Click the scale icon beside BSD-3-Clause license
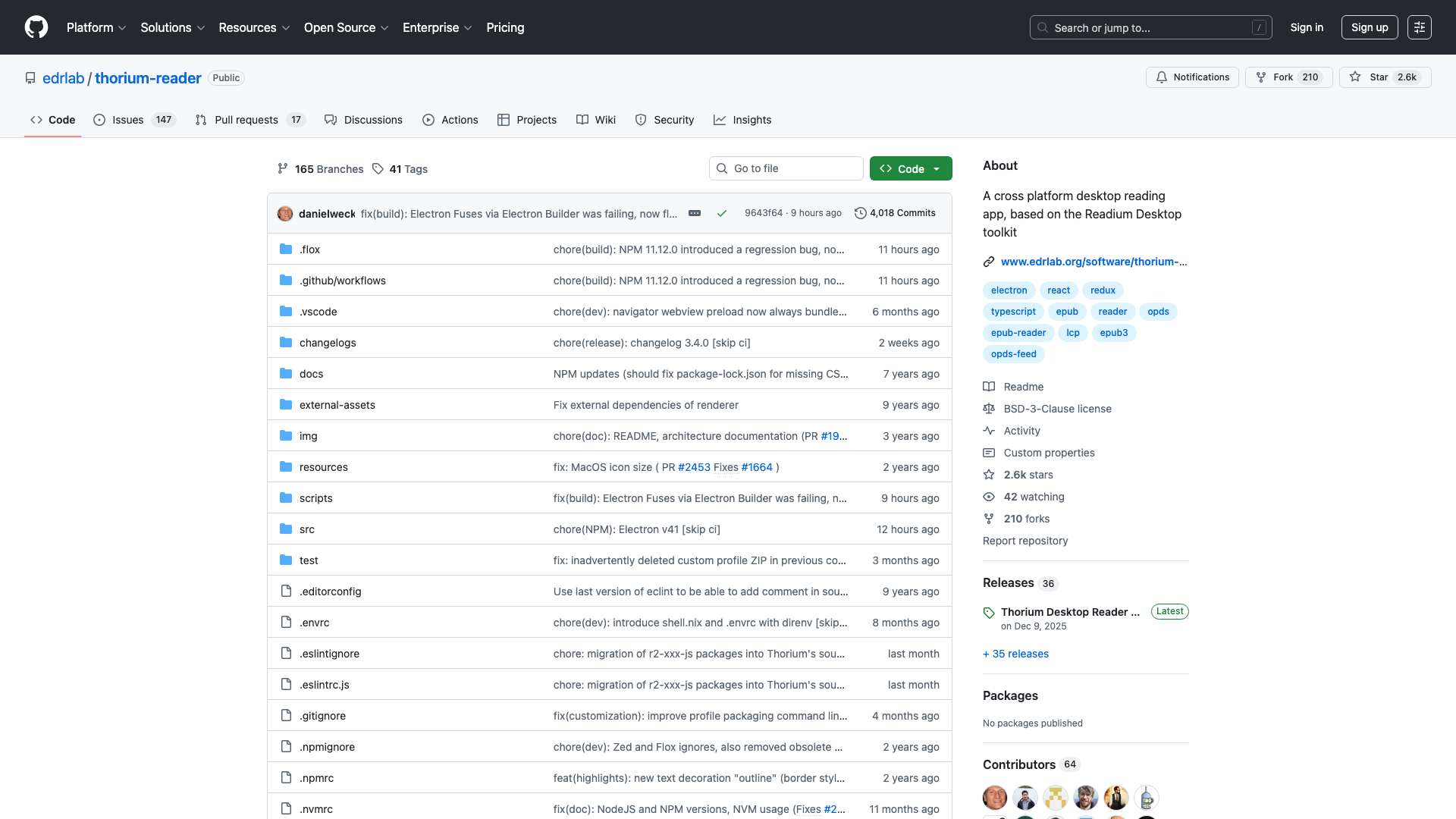Screen dimensions: 1456x819 [989, 409]
